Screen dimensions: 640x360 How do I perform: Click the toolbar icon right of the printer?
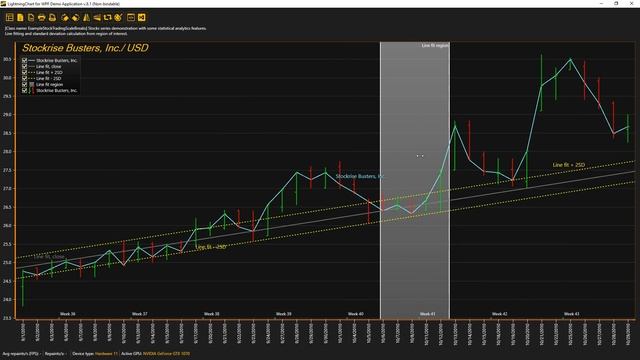tap(52, 18)
